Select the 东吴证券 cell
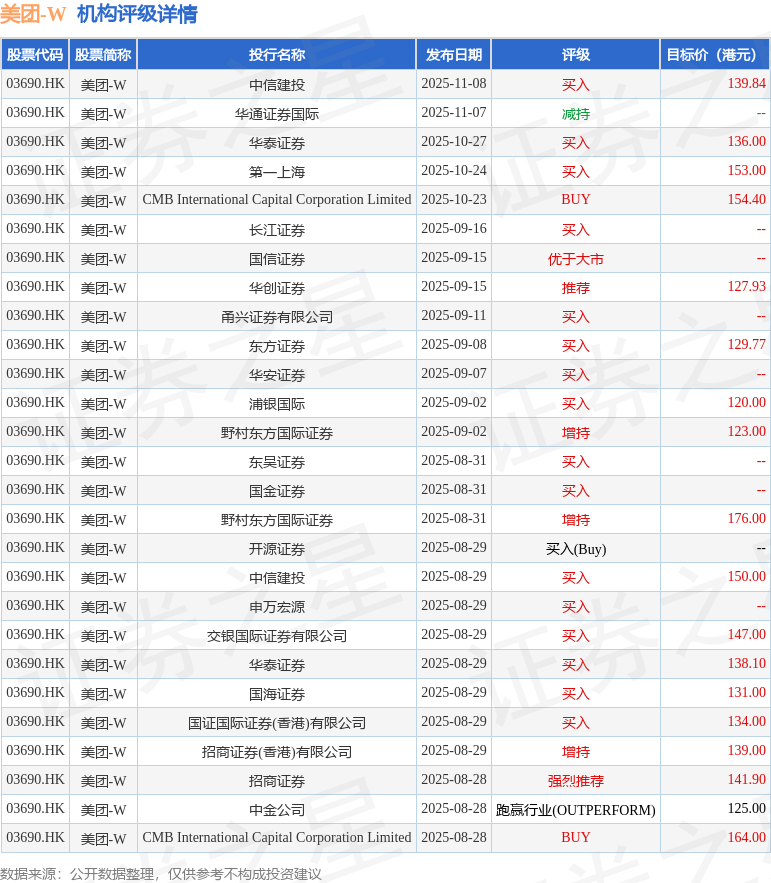 pyautogui.click(x=277, y=462)
